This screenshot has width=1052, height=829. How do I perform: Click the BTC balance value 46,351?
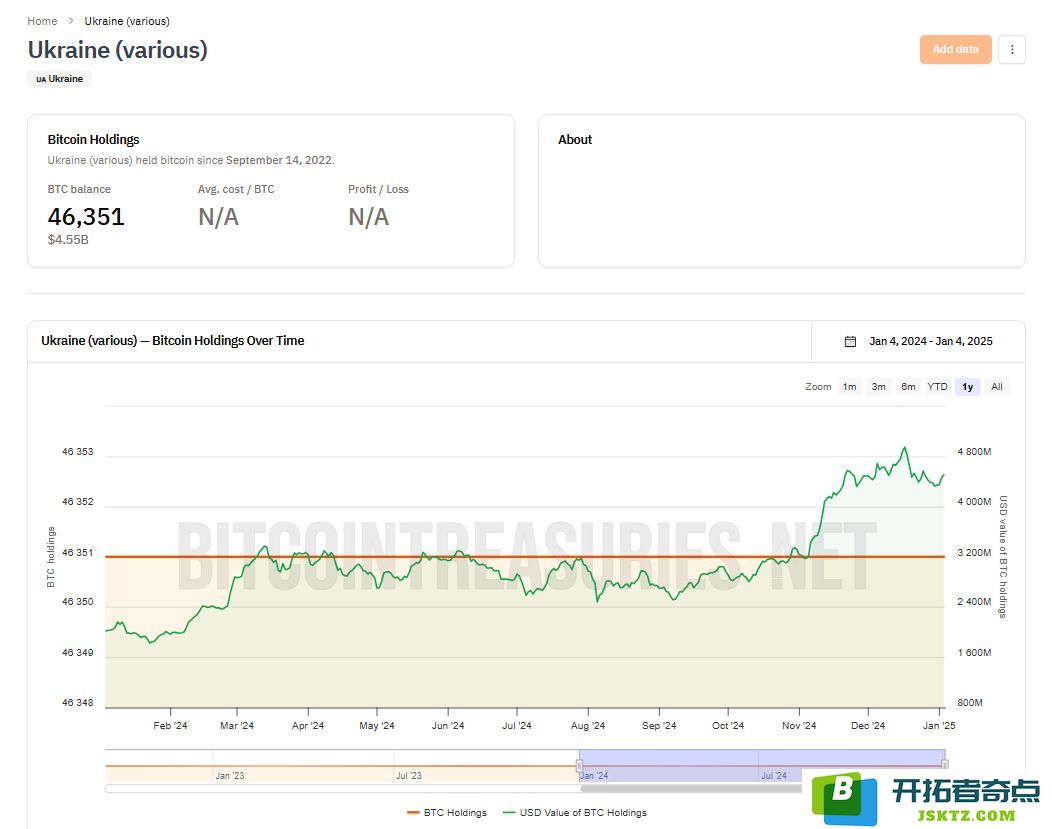[x=86, y=217]
